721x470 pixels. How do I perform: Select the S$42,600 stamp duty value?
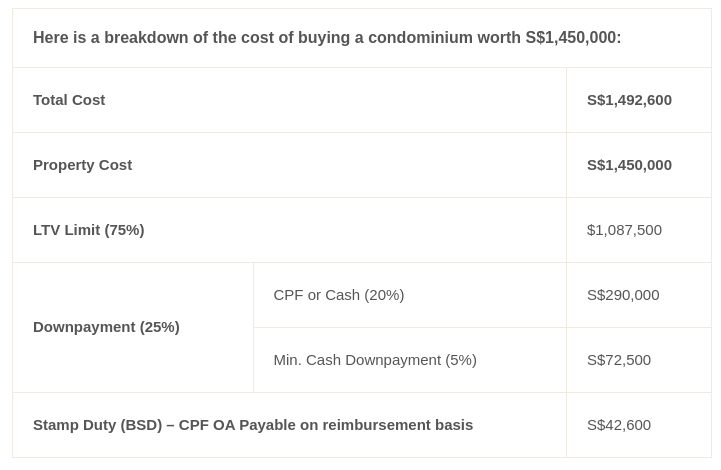(619, 425)
